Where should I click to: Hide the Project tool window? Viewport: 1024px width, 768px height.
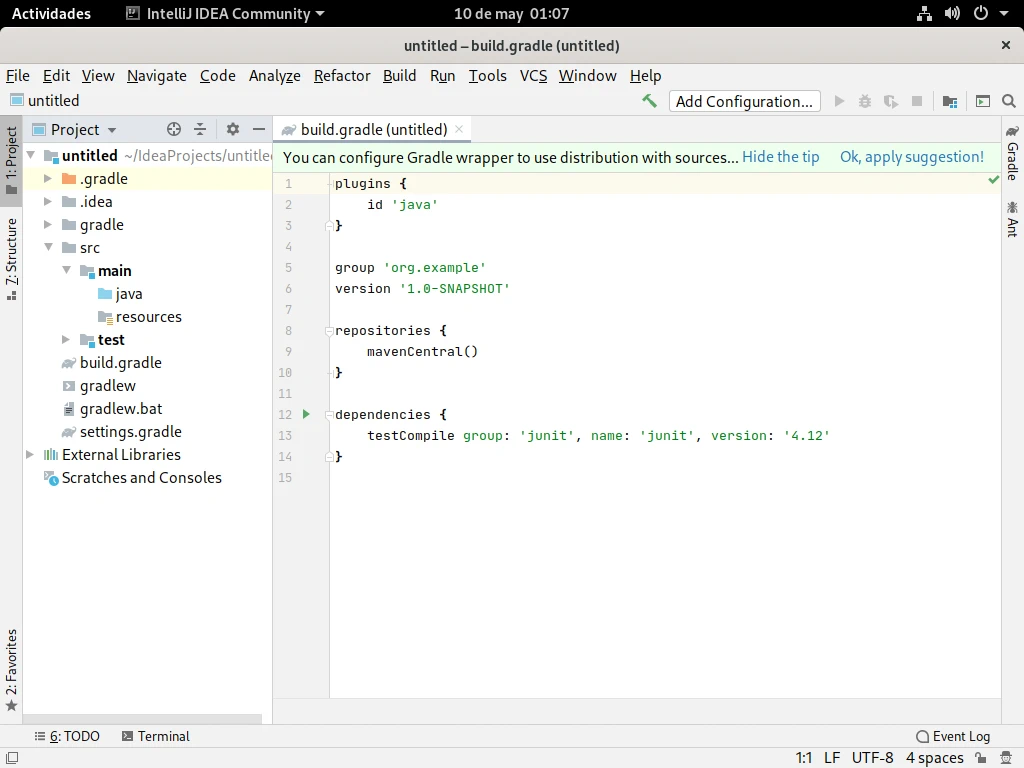[x=259, y=129]
